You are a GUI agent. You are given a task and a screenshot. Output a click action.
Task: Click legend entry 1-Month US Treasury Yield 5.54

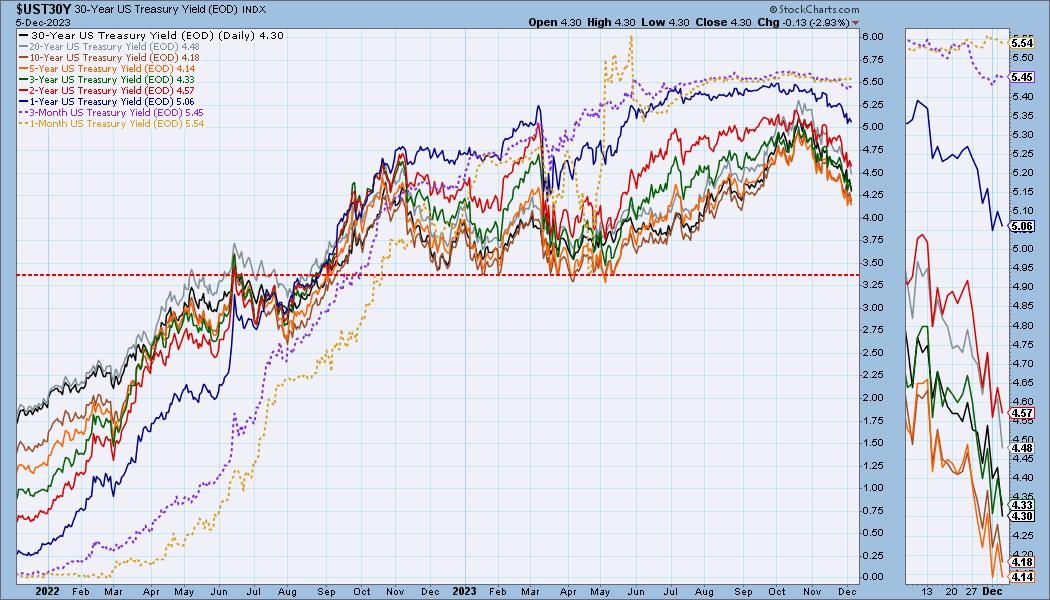click(x=112, y=123)
